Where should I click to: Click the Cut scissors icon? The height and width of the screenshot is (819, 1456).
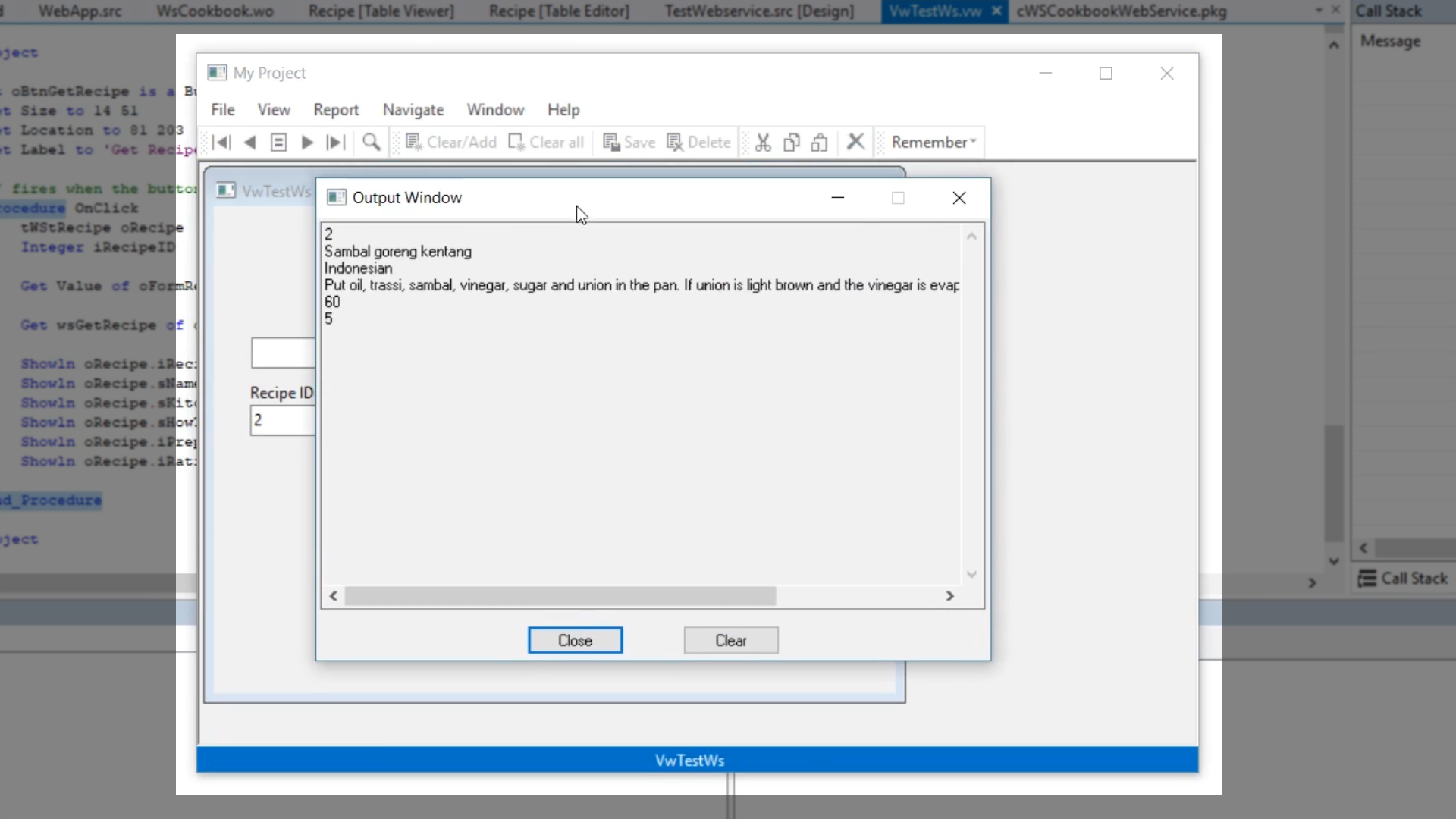tap(763, 143)
